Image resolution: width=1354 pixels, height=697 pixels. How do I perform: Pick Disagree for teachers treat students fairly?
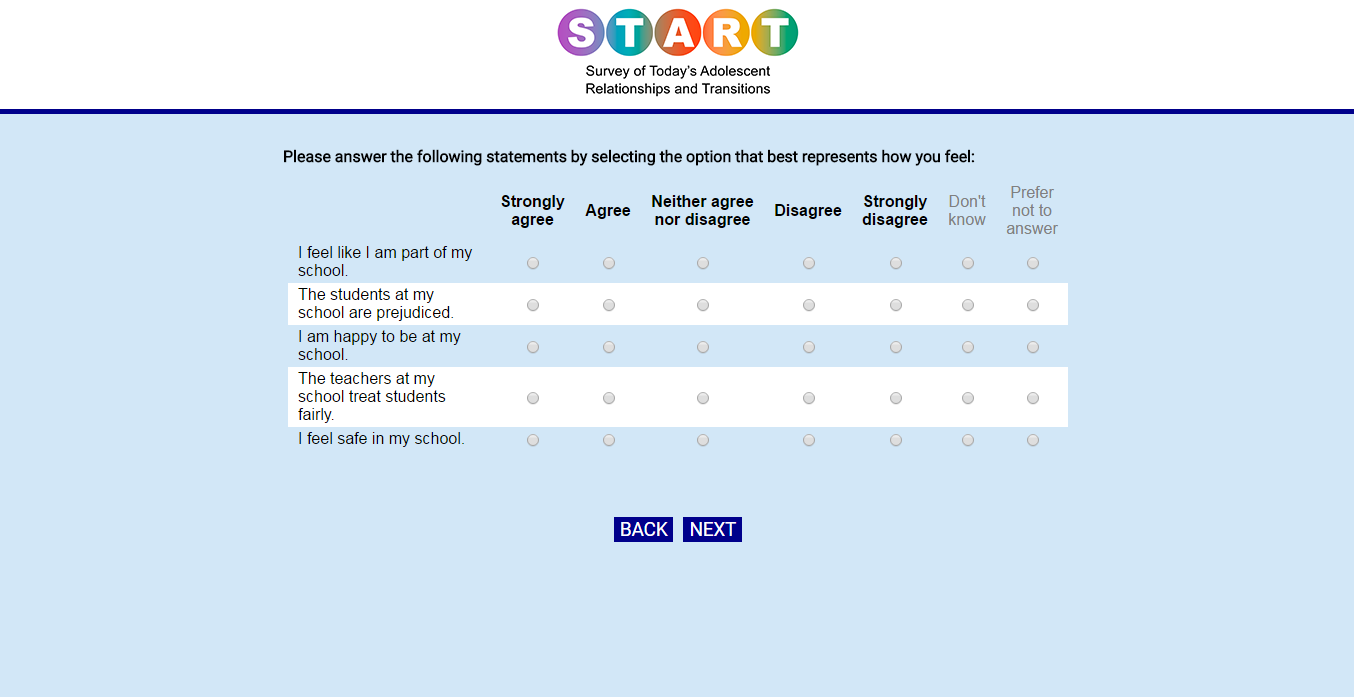coord(809,398)
